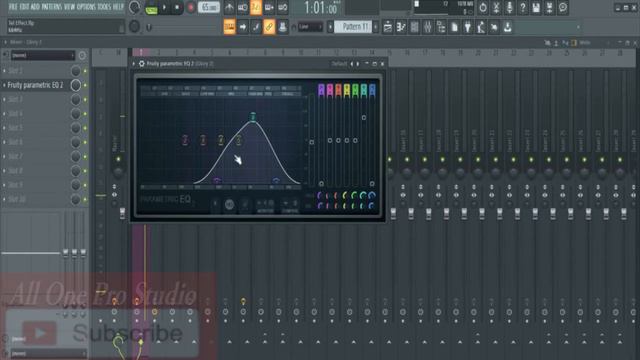The width and height of the screenshot is (640, 360).
Task: Click the EQ Compare button
Action: (x=290, y=205)
